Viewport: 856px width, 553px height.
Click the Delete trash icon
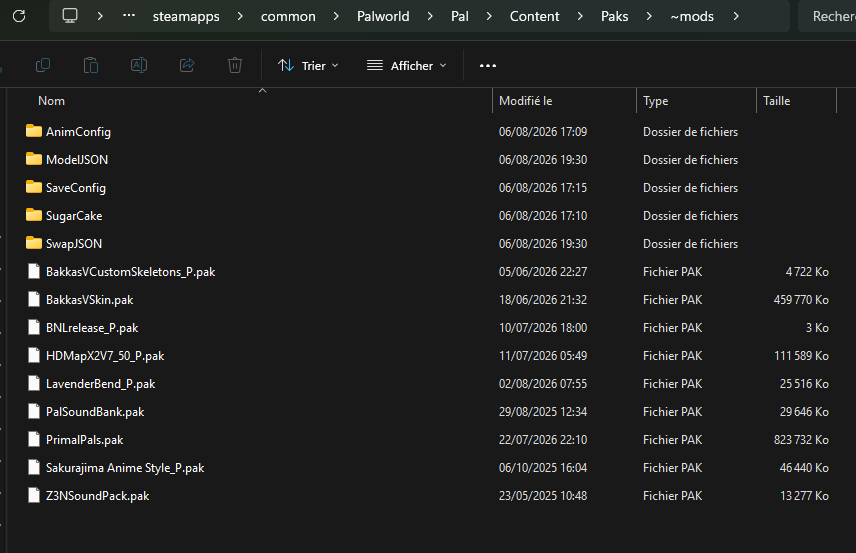(235, 66)
